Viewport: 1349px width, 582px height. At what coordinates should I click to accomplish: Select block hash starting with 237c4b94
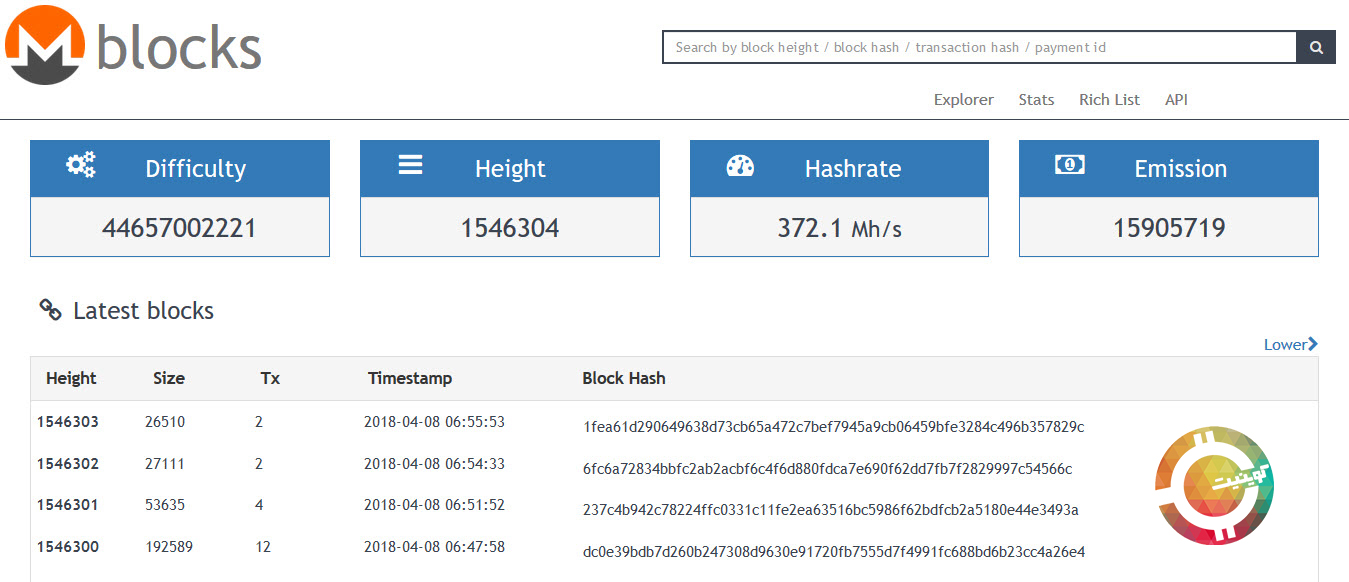click(x=830, y=510)
